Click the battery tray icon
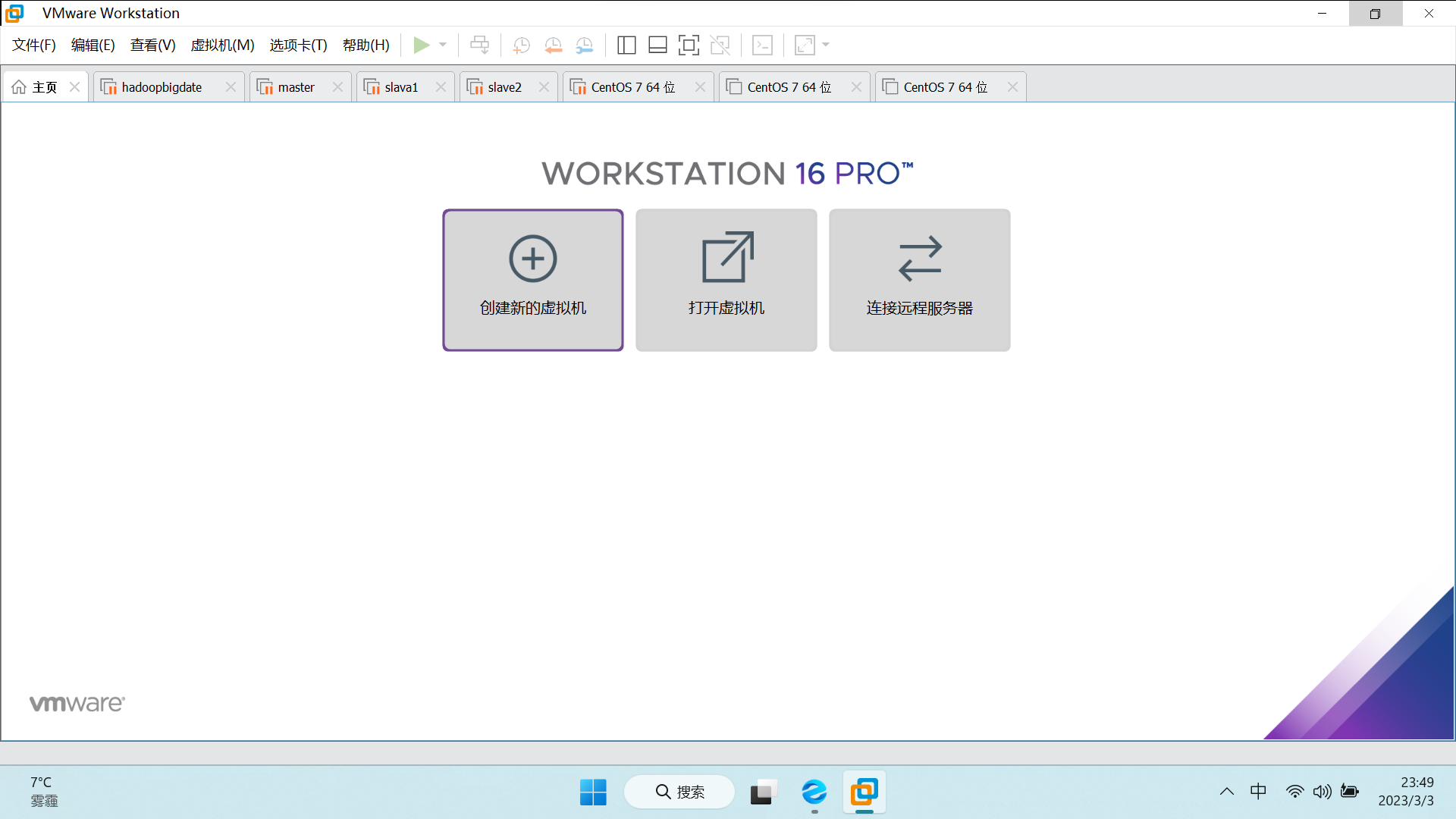This screenshot has height=819, width=1456. click(x=1350, y=792)
